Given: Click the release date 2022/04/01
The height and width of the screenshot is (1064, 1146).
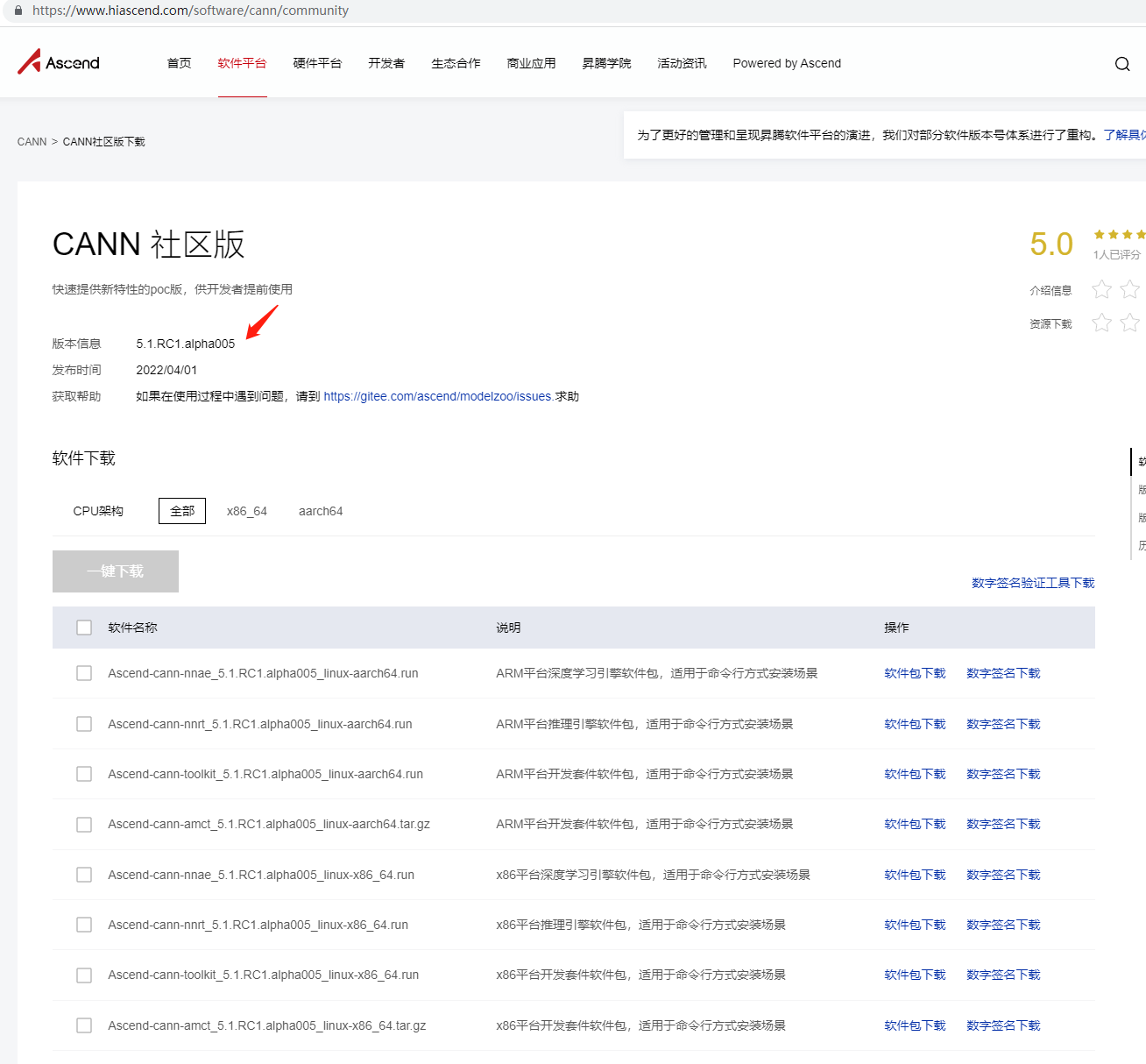Looking at the screenshot, I should point(166,370).
